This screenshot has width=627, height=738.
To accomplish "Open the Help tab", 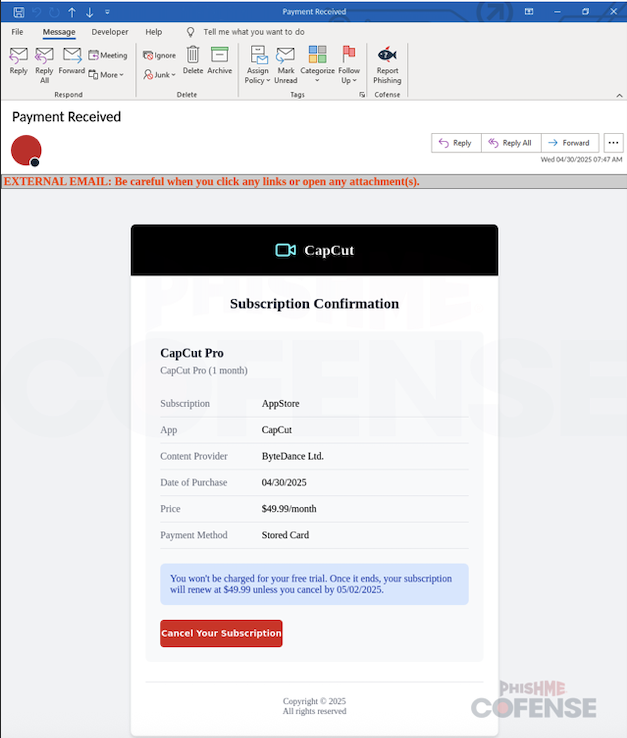I will pyautogui.click(x=153, y=32).
